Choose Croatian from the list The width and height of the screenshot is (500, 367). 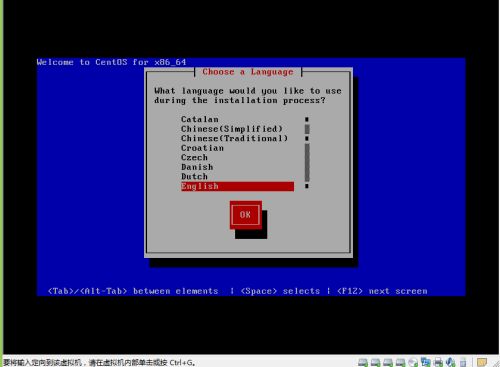237,148
